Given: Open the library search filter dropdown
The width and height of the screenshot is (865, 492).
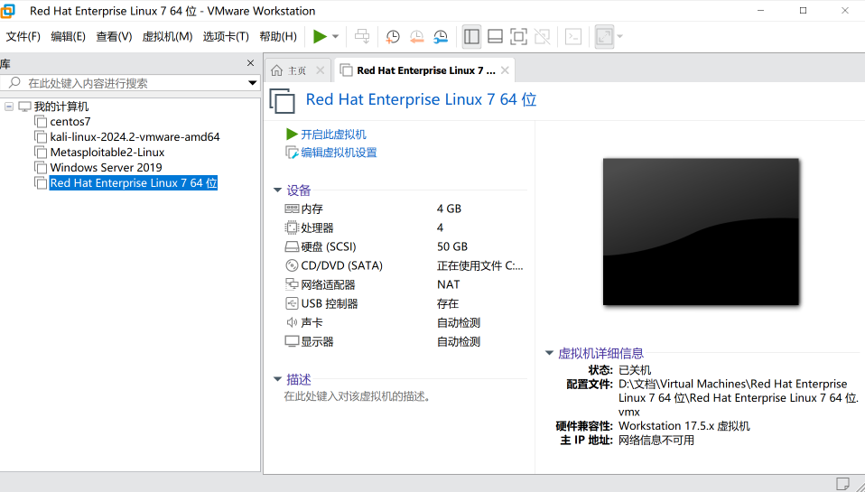Looking at the screenshot, I should 253,83.
